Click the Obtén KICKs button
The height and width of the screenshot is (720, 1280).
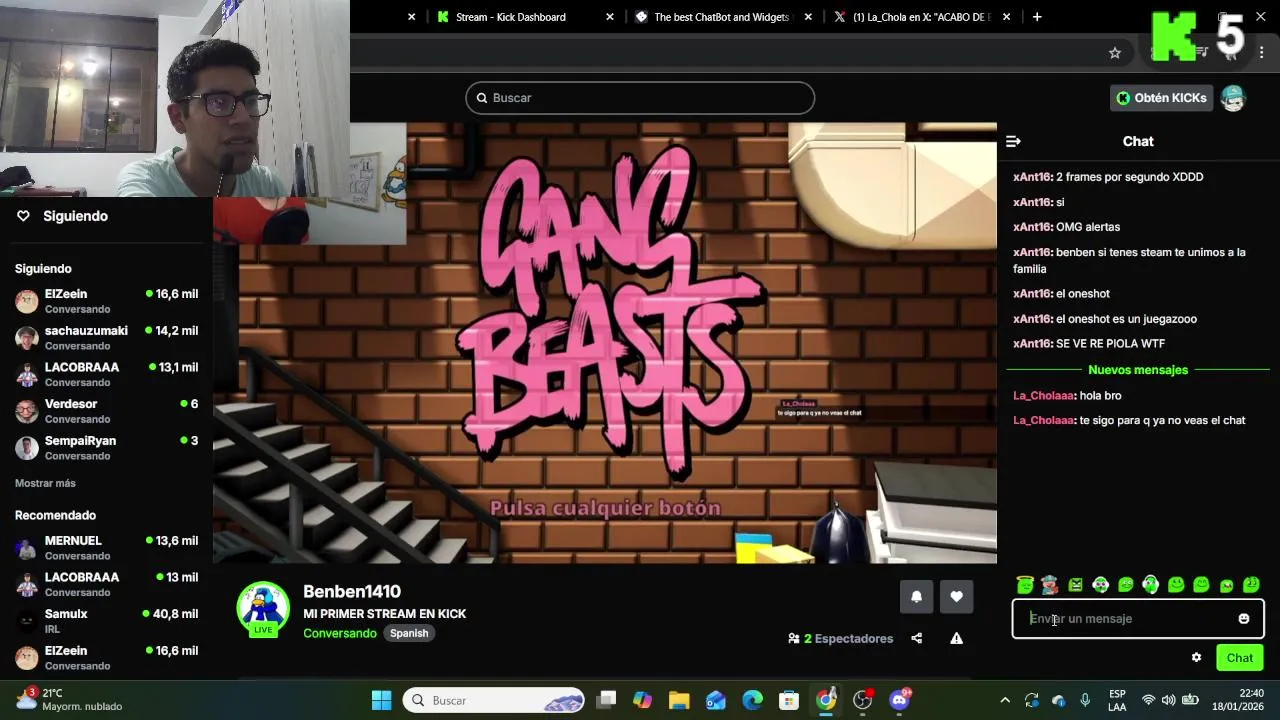(1161, 98)
